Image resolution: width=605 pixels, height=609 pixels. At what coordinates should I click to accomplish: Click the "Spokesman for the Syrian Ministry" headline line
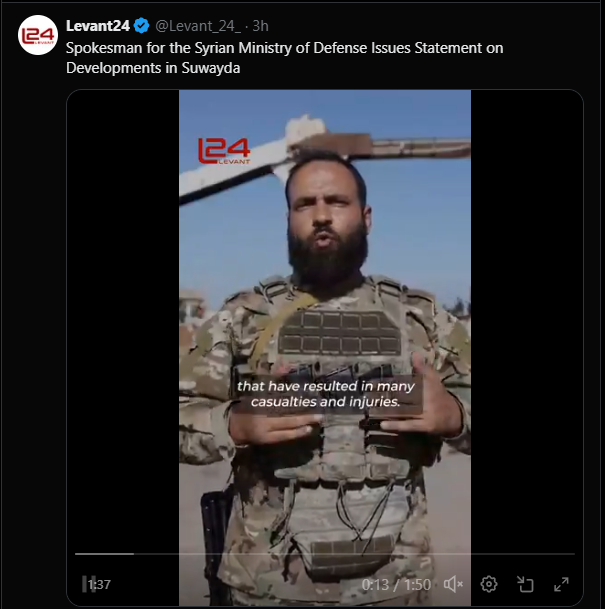tap(284, 48)
